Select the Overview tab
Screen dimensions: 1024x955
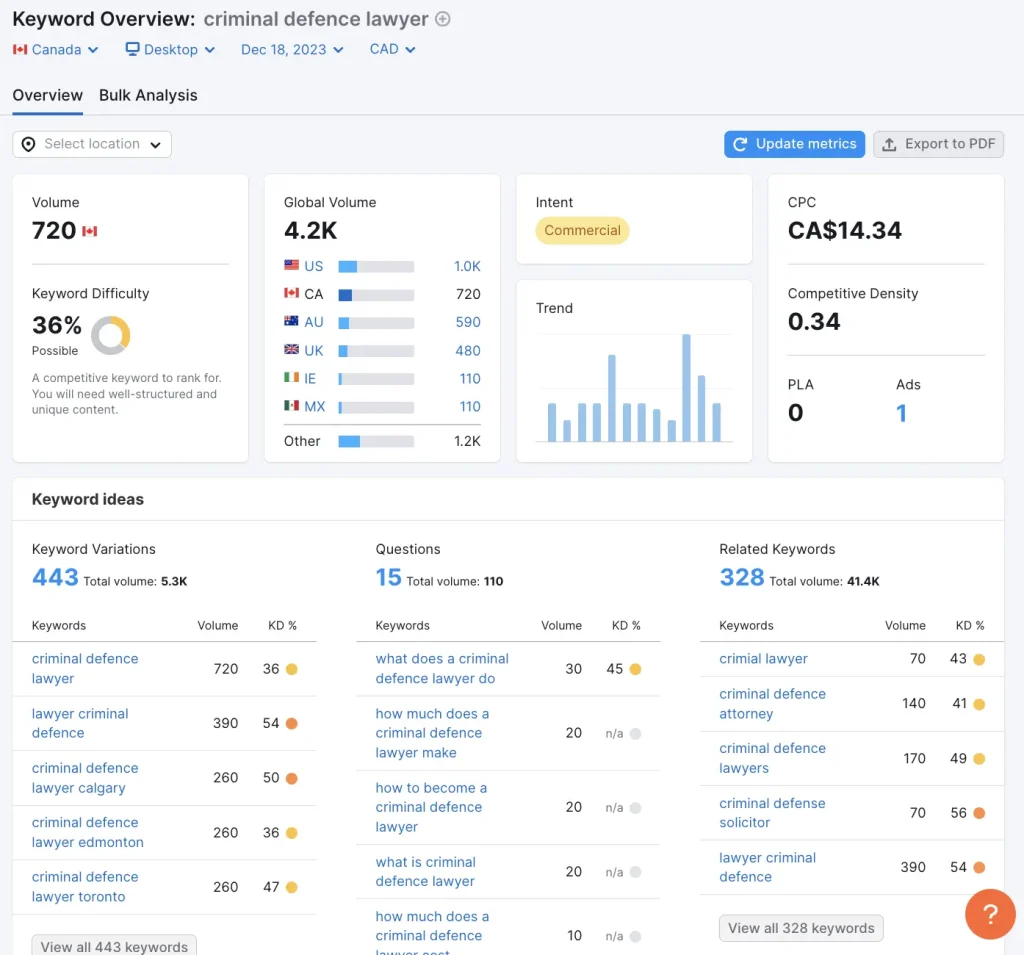[47, 95]
